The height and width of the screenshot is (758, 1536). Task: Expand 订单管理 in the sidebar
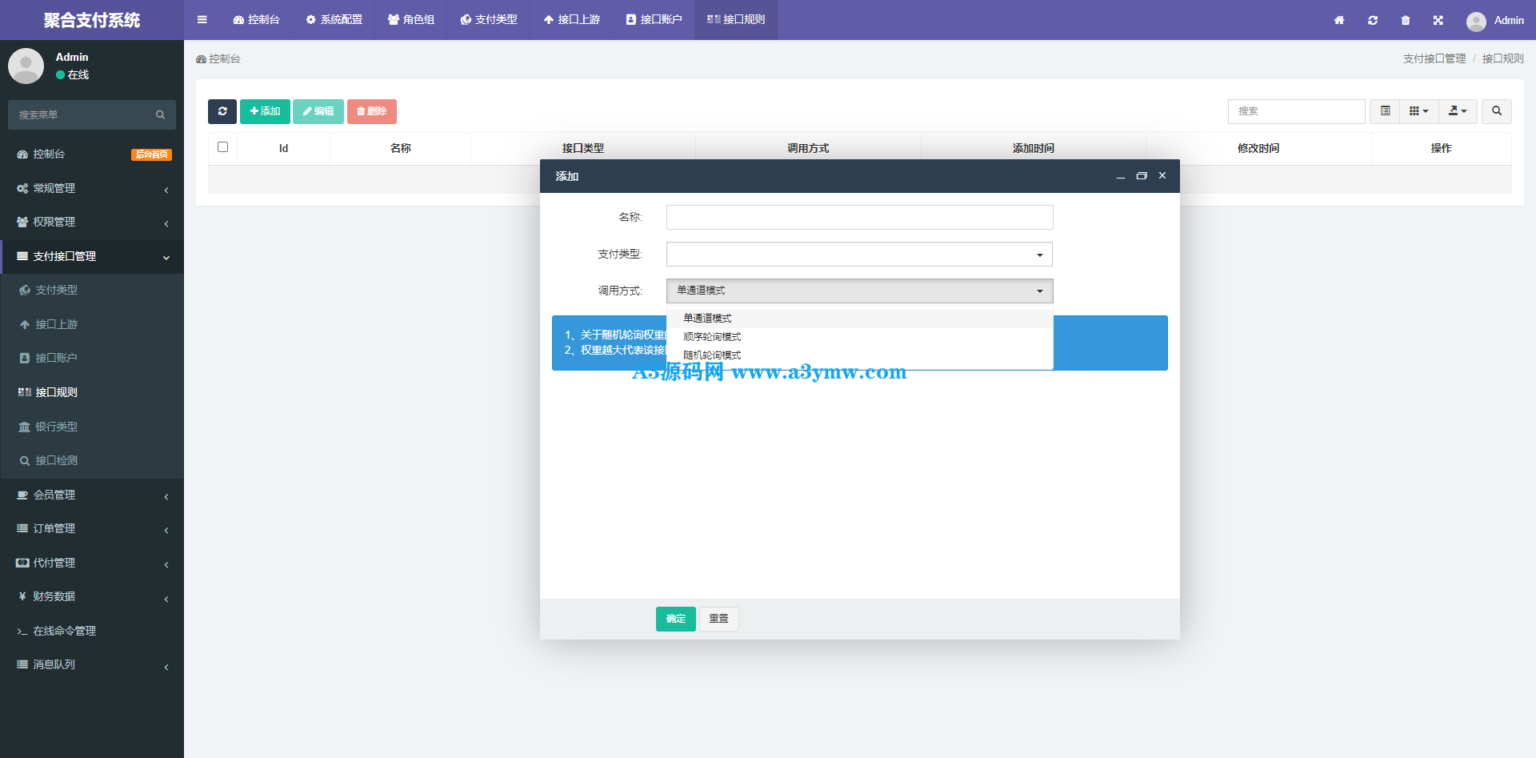click(92, 529)
